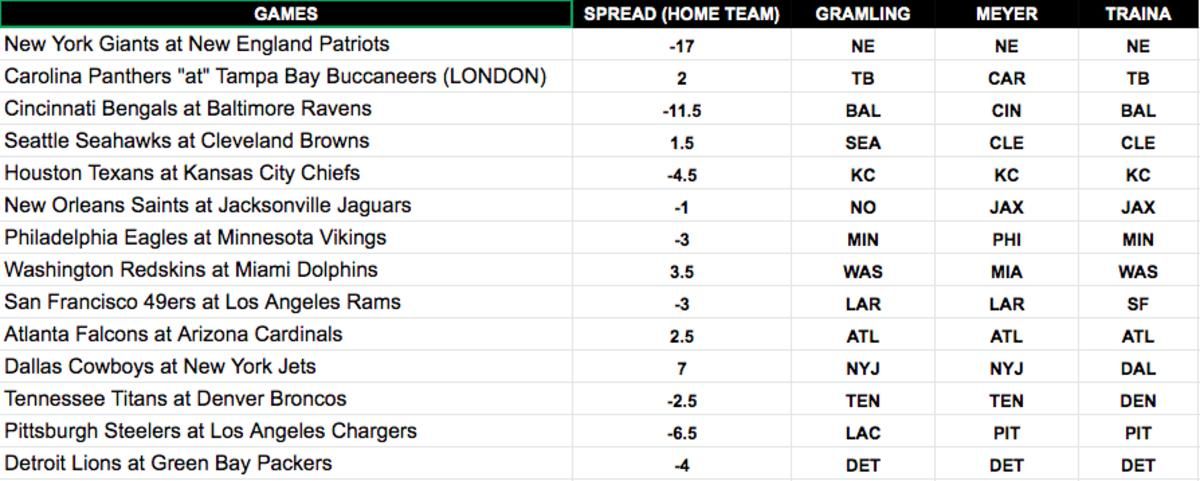The height and width of the screenshot is (481, 1200).
Task: Select the 2.5 spread cell
Action: click(x=682, y=336)
